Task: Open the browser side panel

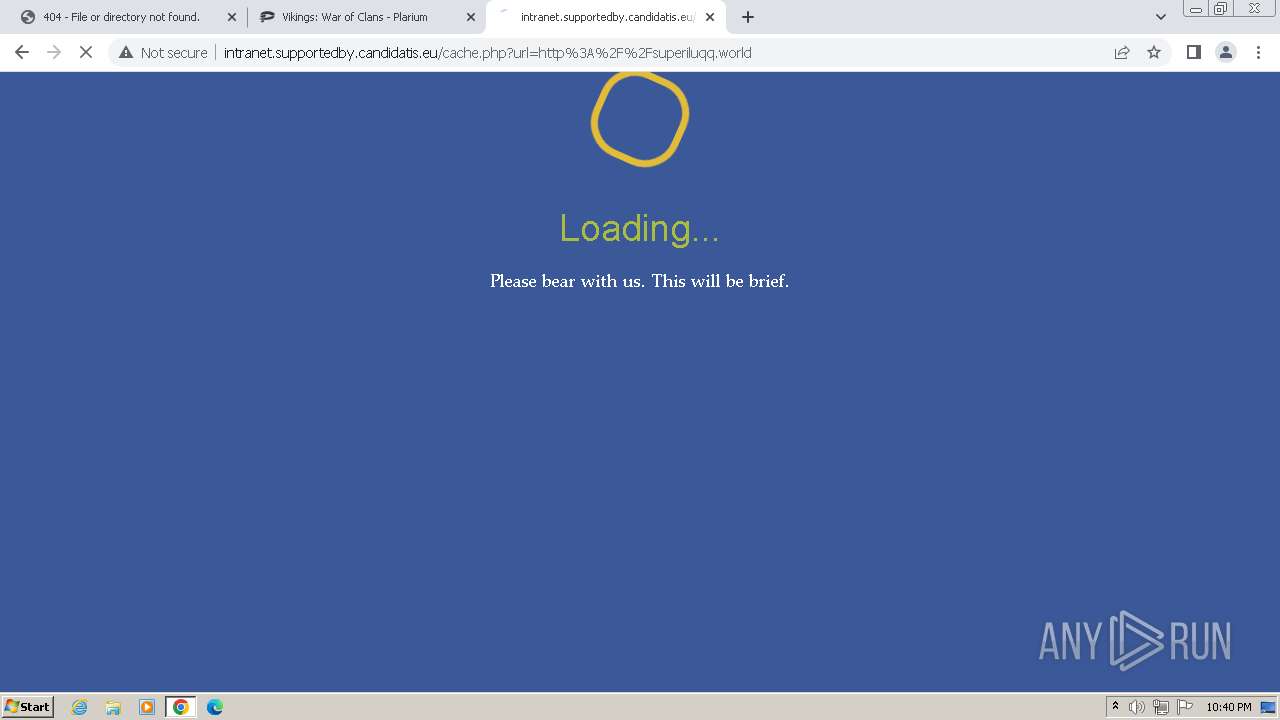Action: tap(1193, 52)
